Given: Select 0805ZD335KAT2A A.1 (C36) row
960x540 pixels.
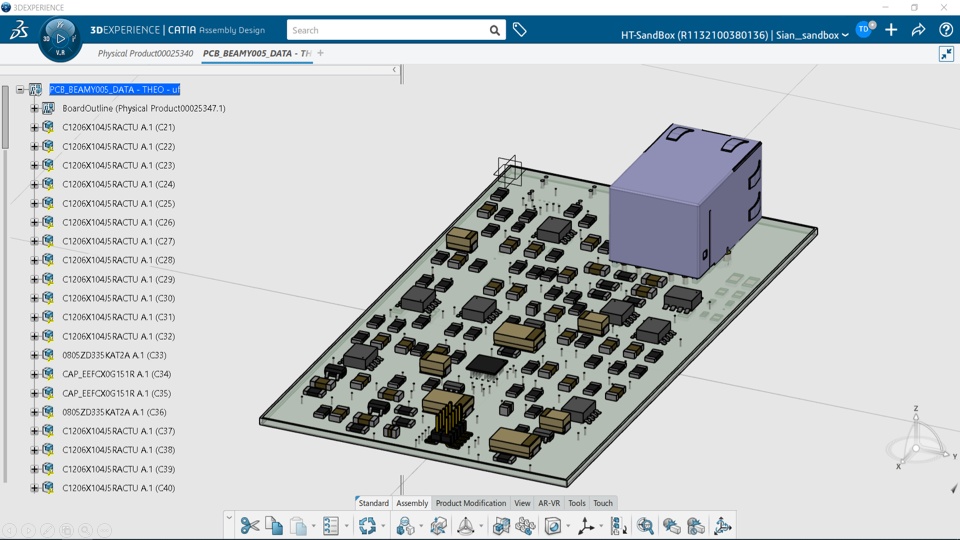Looking at the screenshot, I should pyautogui.click(x=114, y=412).
